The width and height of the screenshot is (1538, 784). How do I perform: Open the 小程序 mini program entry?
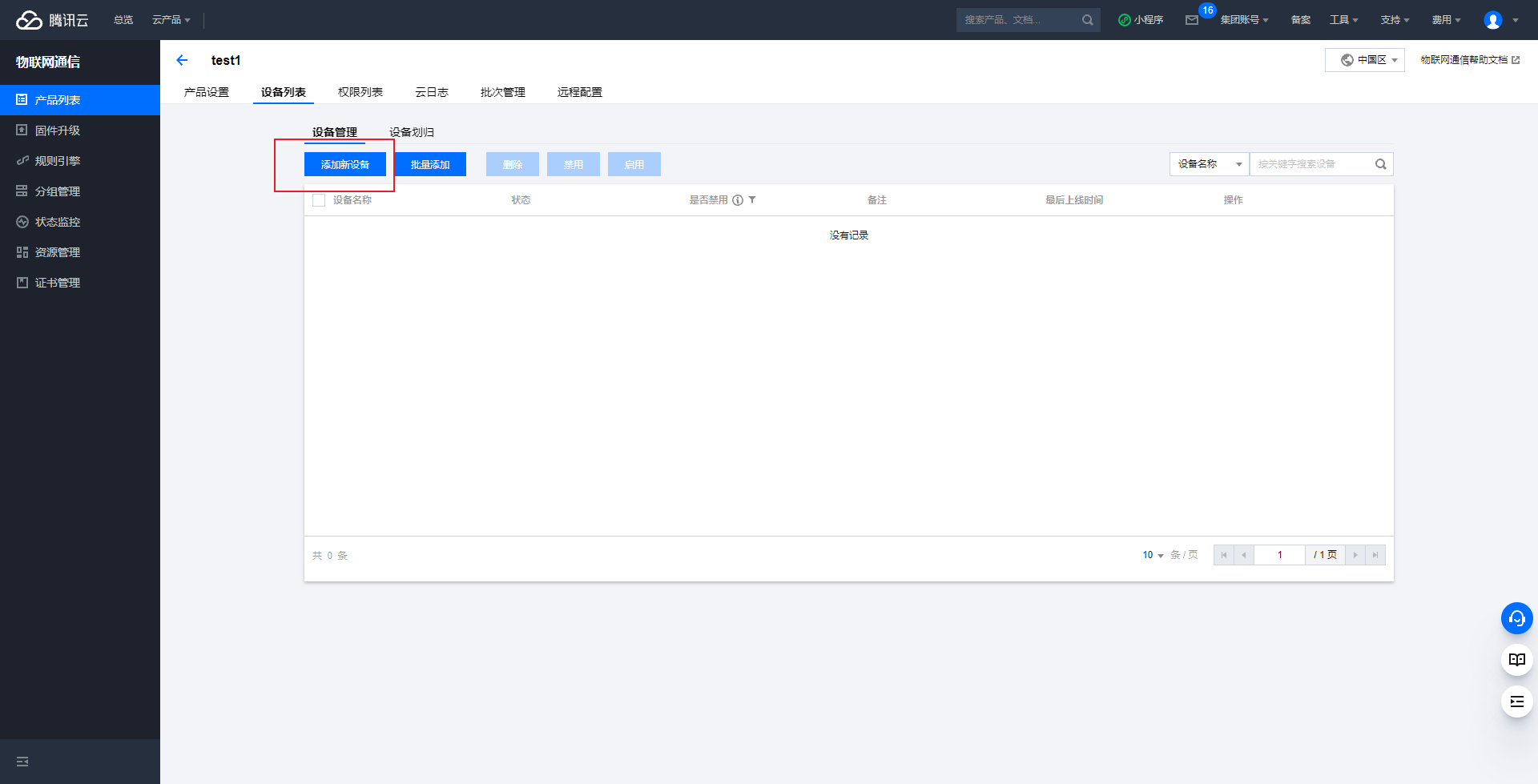coord(1141,20)
